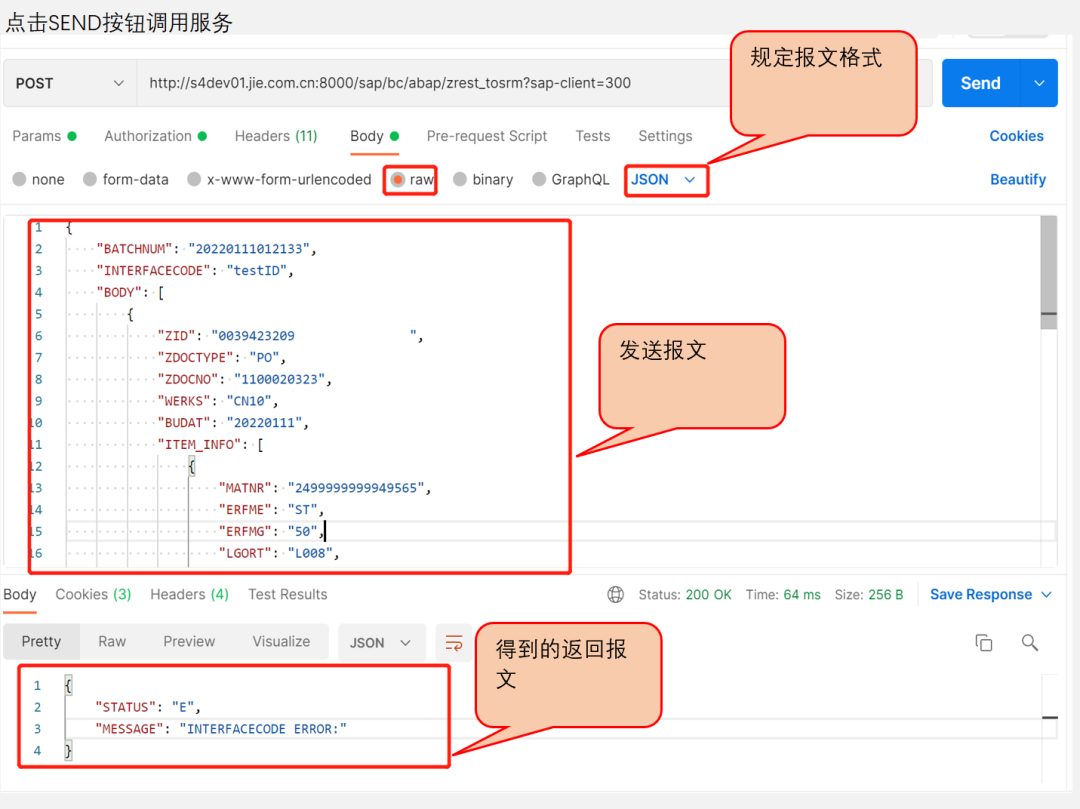Select the Pretty response view
Viewport: 1080px width, 809px height.
coord(41,642)
